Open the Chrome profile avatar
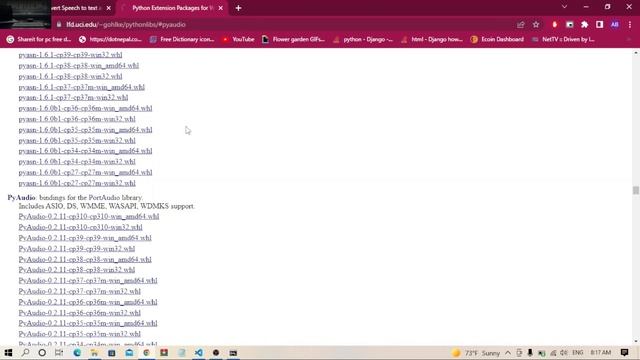 pos(615,25)
